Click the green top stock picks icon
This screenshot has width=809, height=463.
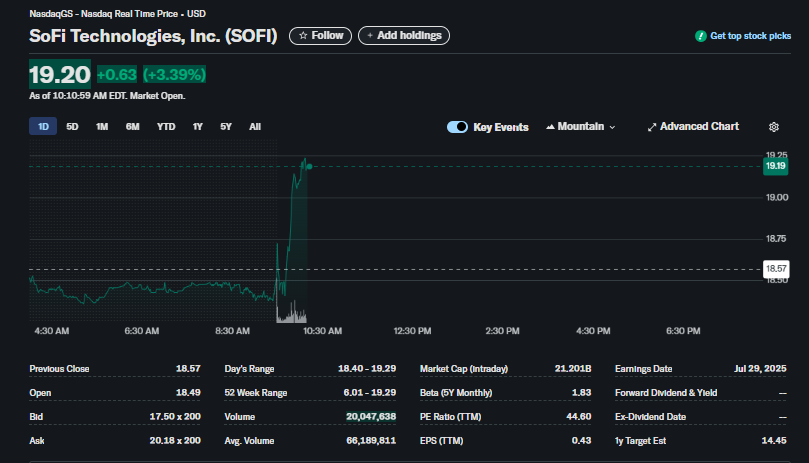coord(700,36)
